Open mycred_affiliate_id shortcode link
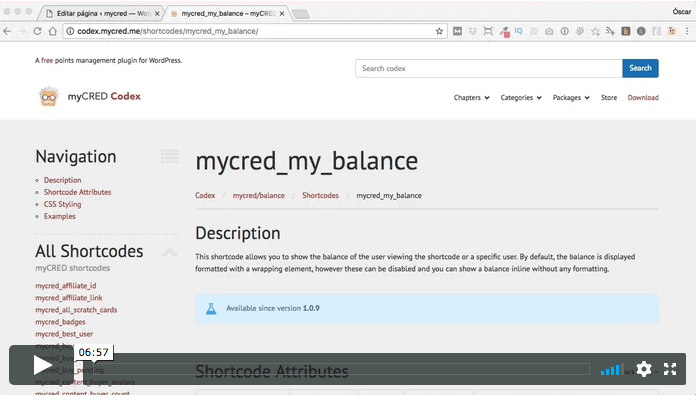This screenshot has width=700, height=400. [x=66, y=286]
